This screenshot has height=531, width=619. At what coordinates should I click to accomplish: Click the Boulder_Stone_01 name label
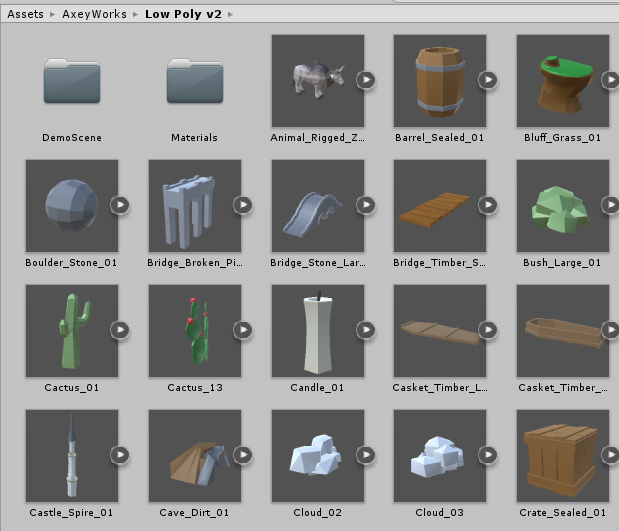71,263
